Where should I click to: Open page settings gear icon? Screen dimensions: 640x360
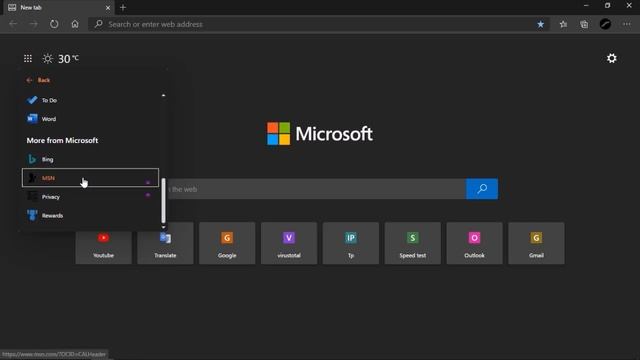coord(611,58)
